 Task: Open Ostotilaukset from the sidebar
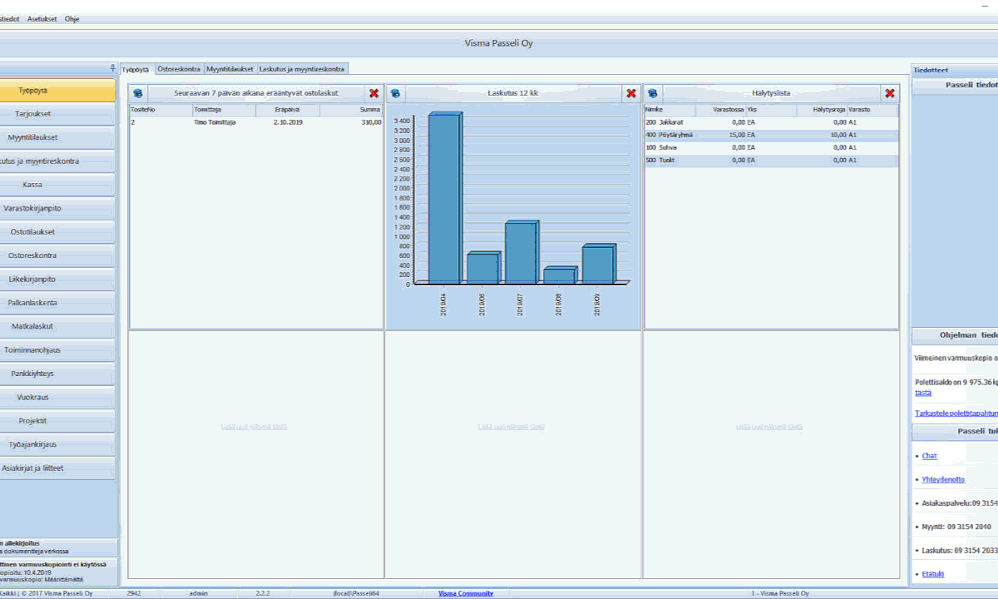coord(57,232)
